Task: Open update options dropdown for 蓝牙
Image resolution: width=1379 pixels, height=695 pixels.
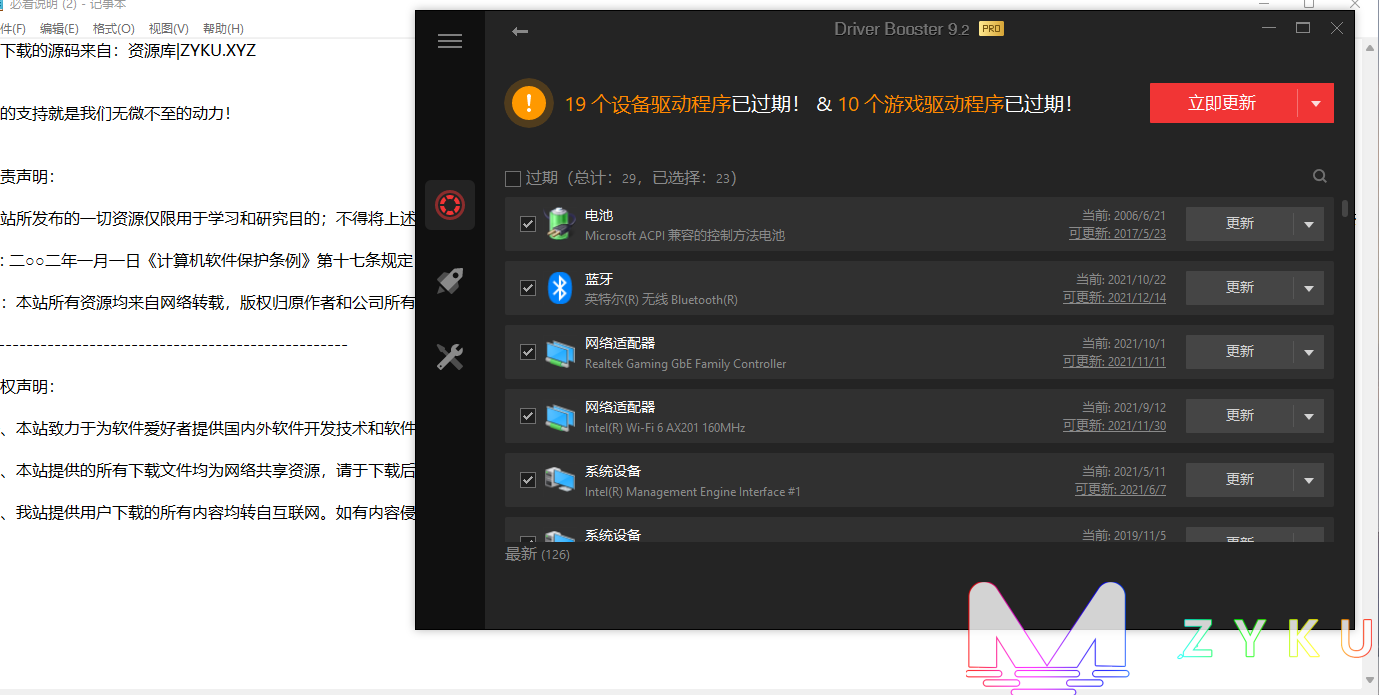Action: pyautogui.click(x=1309, y=288)
